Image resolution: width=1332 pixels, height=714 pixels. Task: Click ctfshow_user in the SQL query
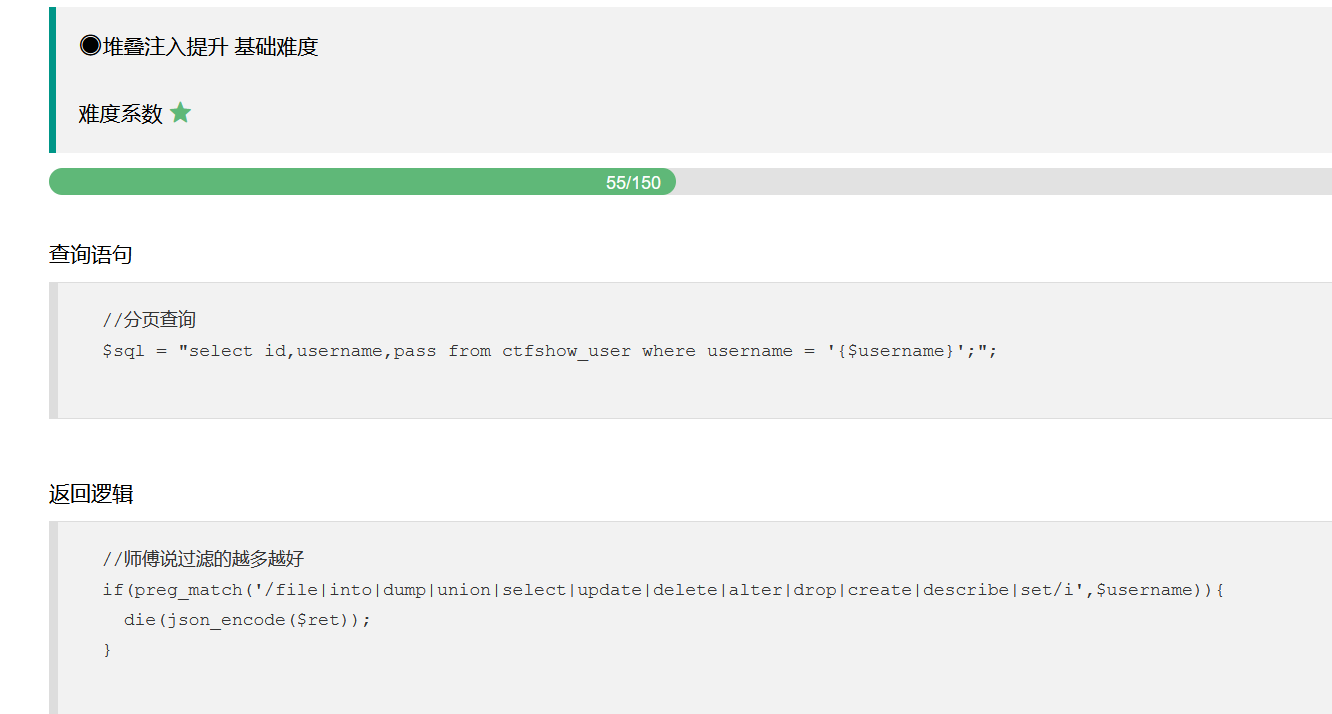[566, 351]
